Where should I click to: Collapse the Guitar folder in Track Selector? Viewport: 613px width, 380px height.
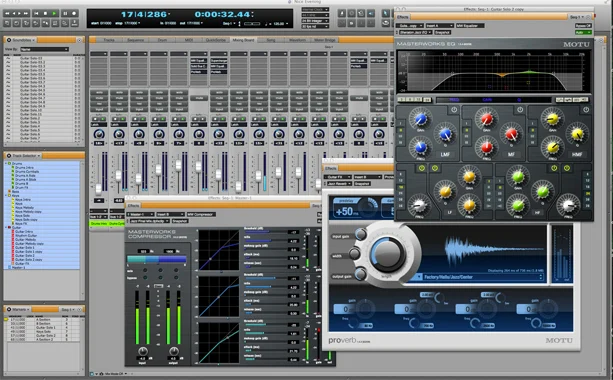(x=6, y=227)
